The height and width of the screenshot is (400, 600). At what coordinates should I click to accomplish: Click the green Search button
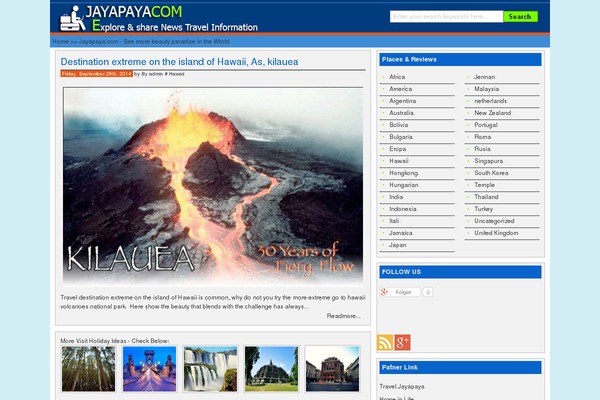[x=520, y=16]
